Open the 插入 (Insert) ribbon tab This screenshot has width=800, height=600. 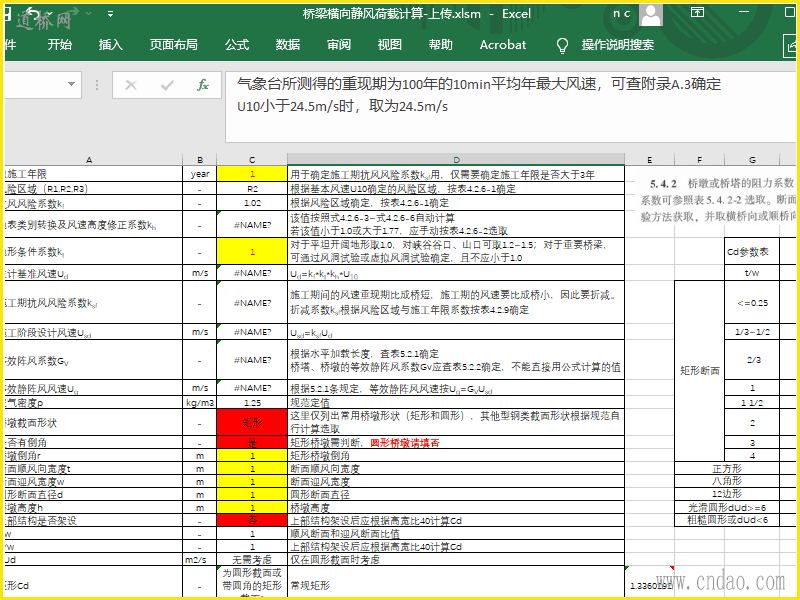111,45
